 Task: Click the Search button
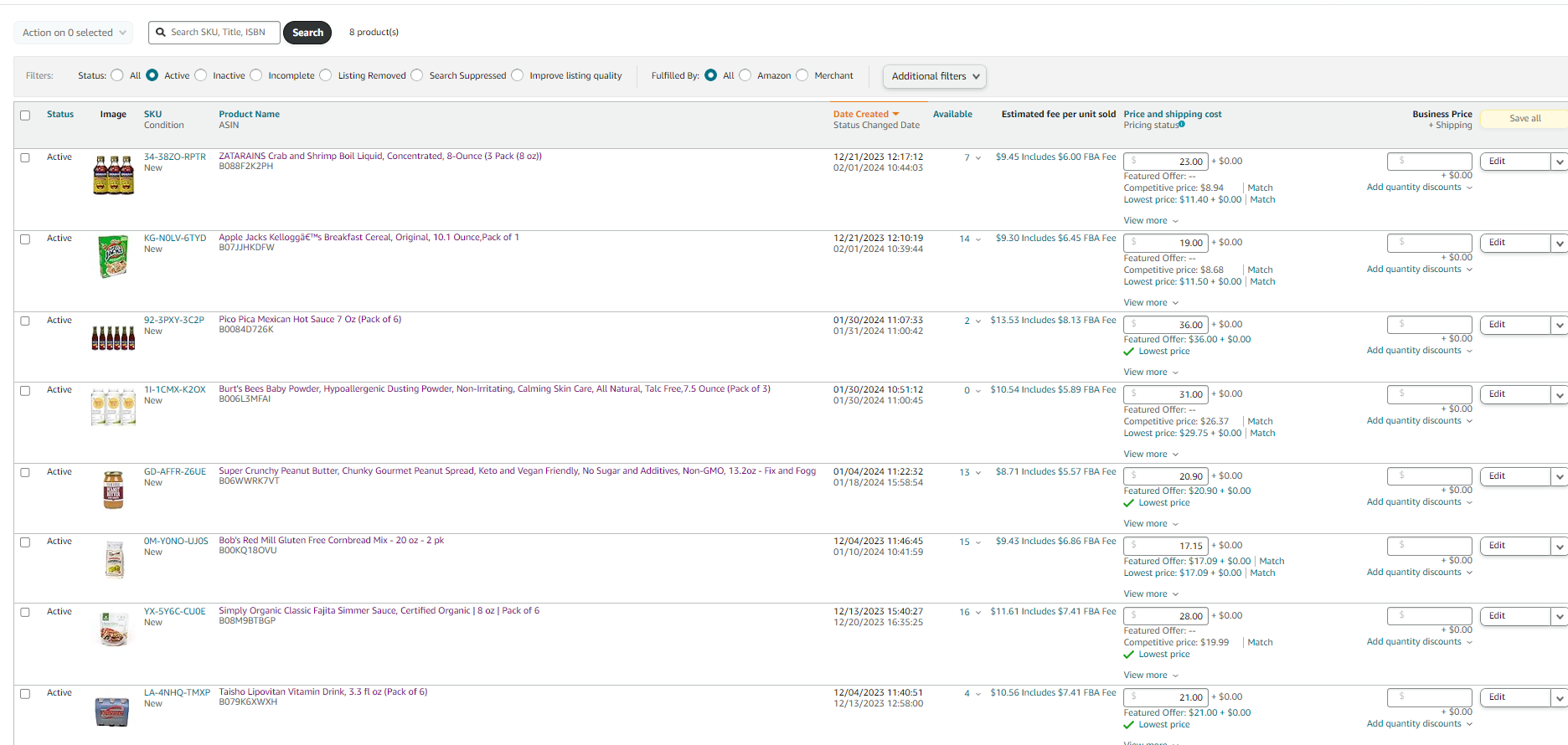[307, 33]
